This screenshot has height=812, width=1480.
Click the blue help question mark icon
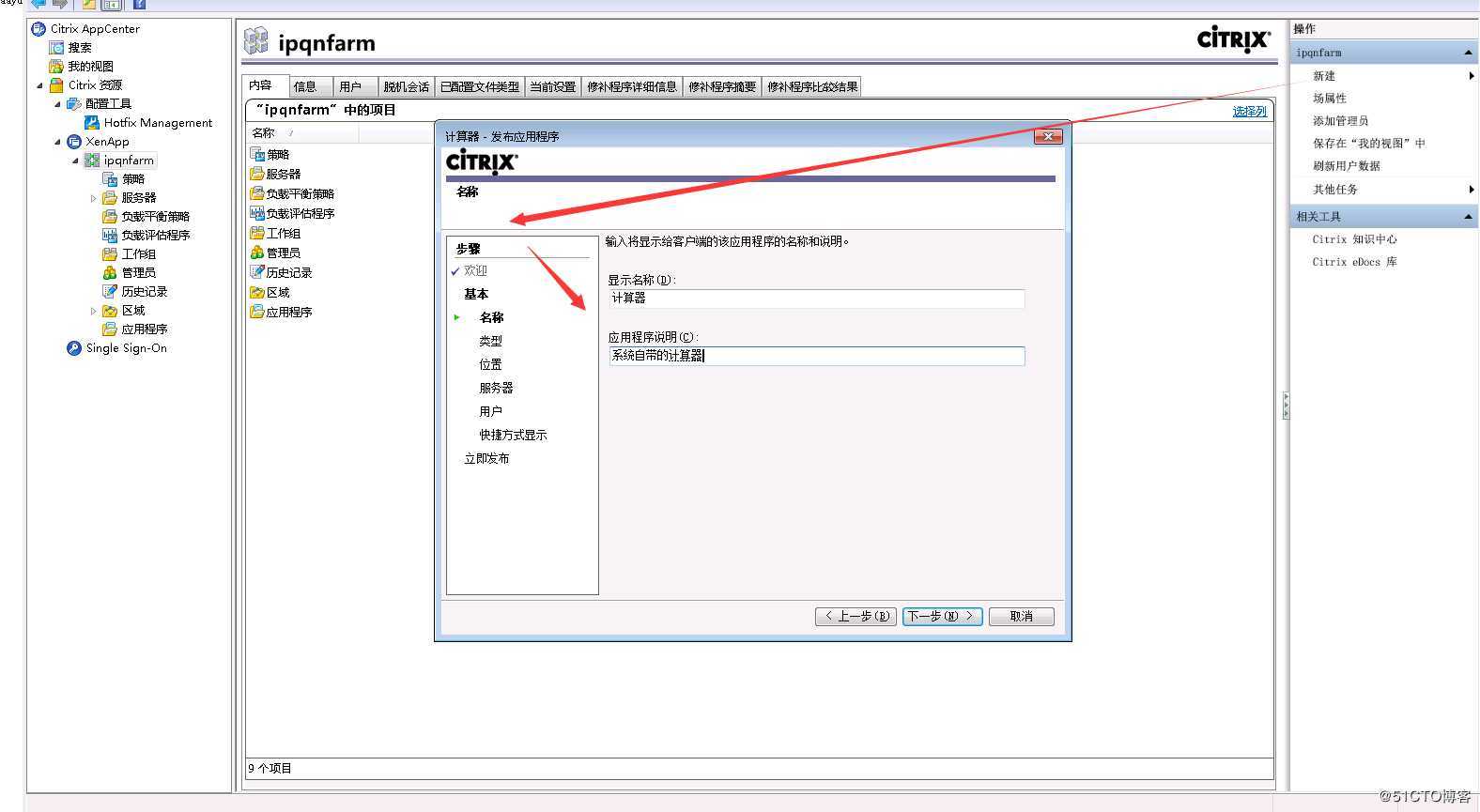(x=139, y=4)
